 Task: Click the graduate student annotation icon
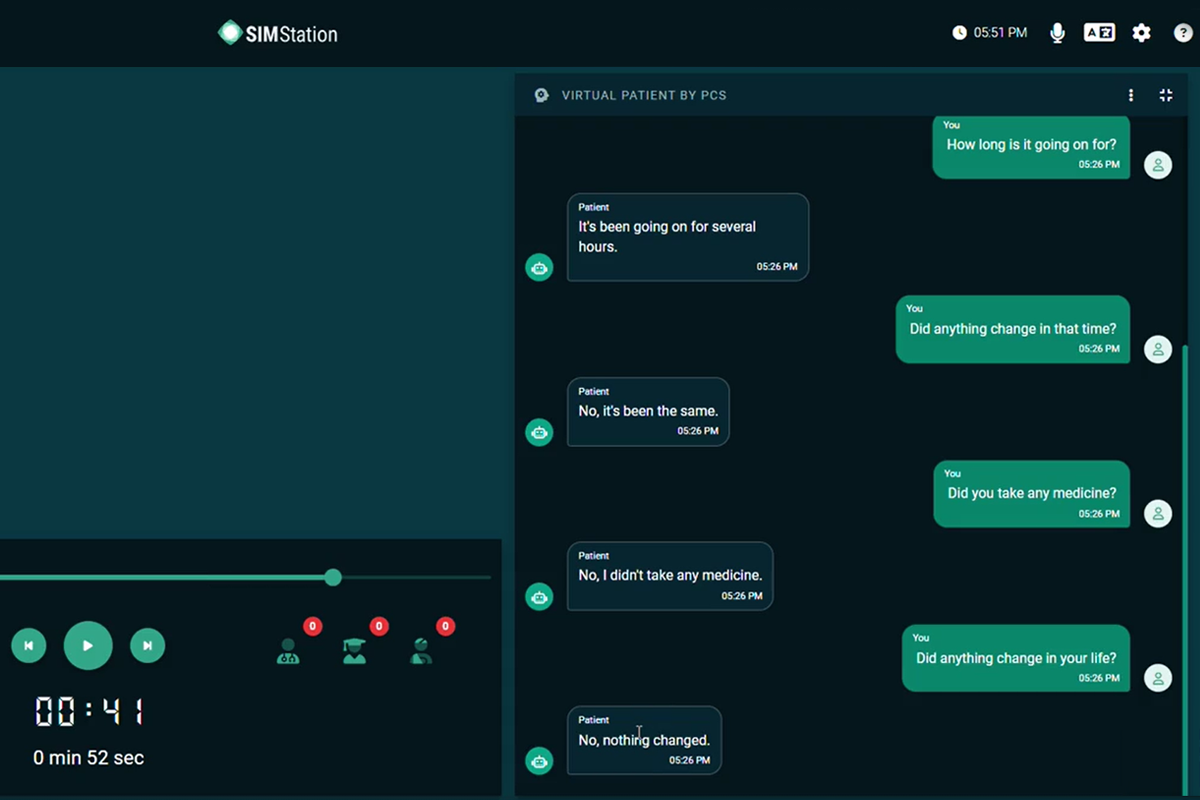[x=354, y=651]
